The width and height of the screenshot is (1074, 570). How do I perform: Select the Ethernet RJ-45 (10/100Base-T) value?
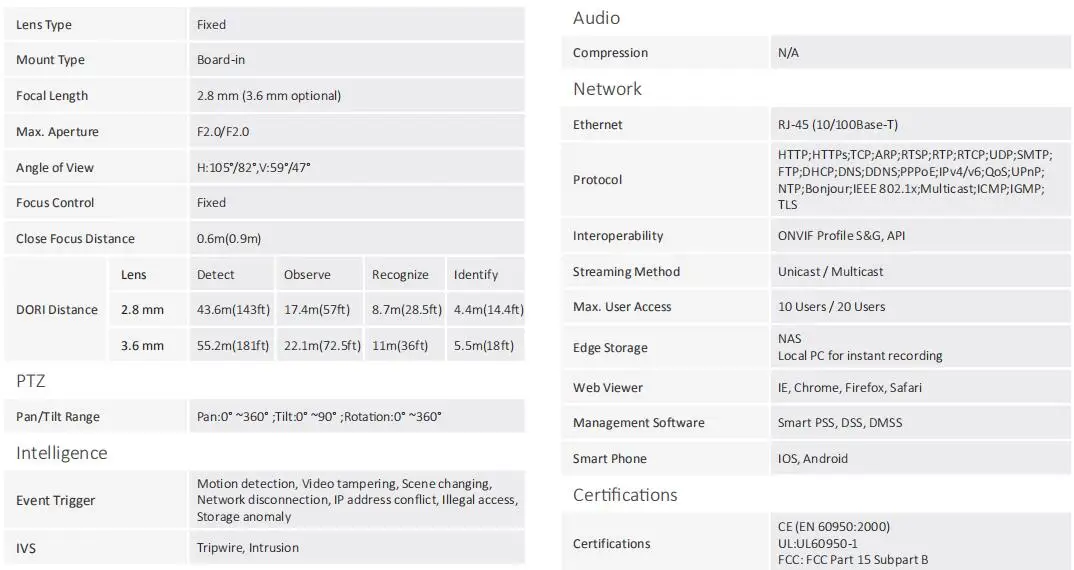838,125
